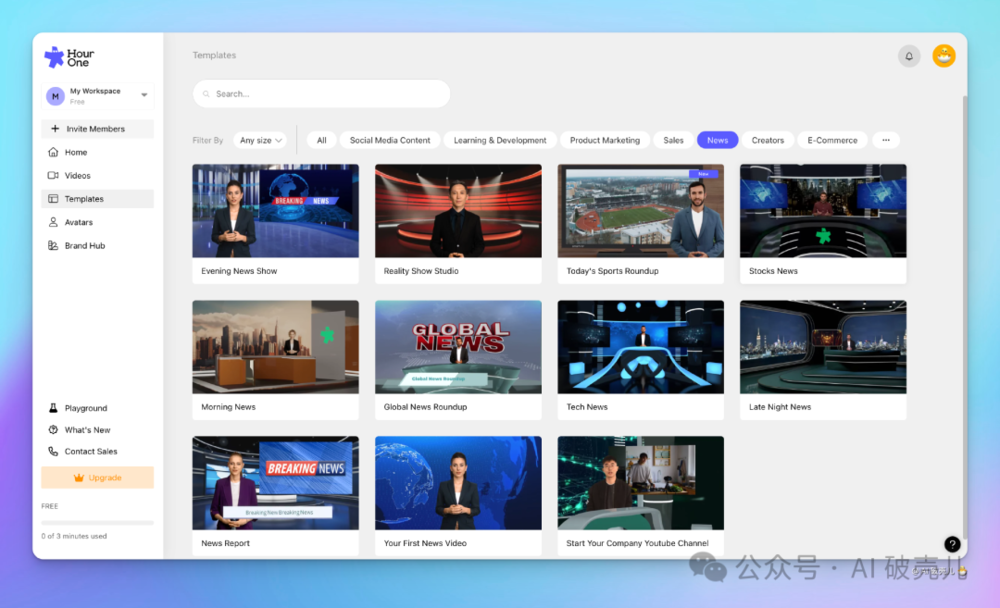
Task: Open the user profile avatar
Action: coord(944,56)
